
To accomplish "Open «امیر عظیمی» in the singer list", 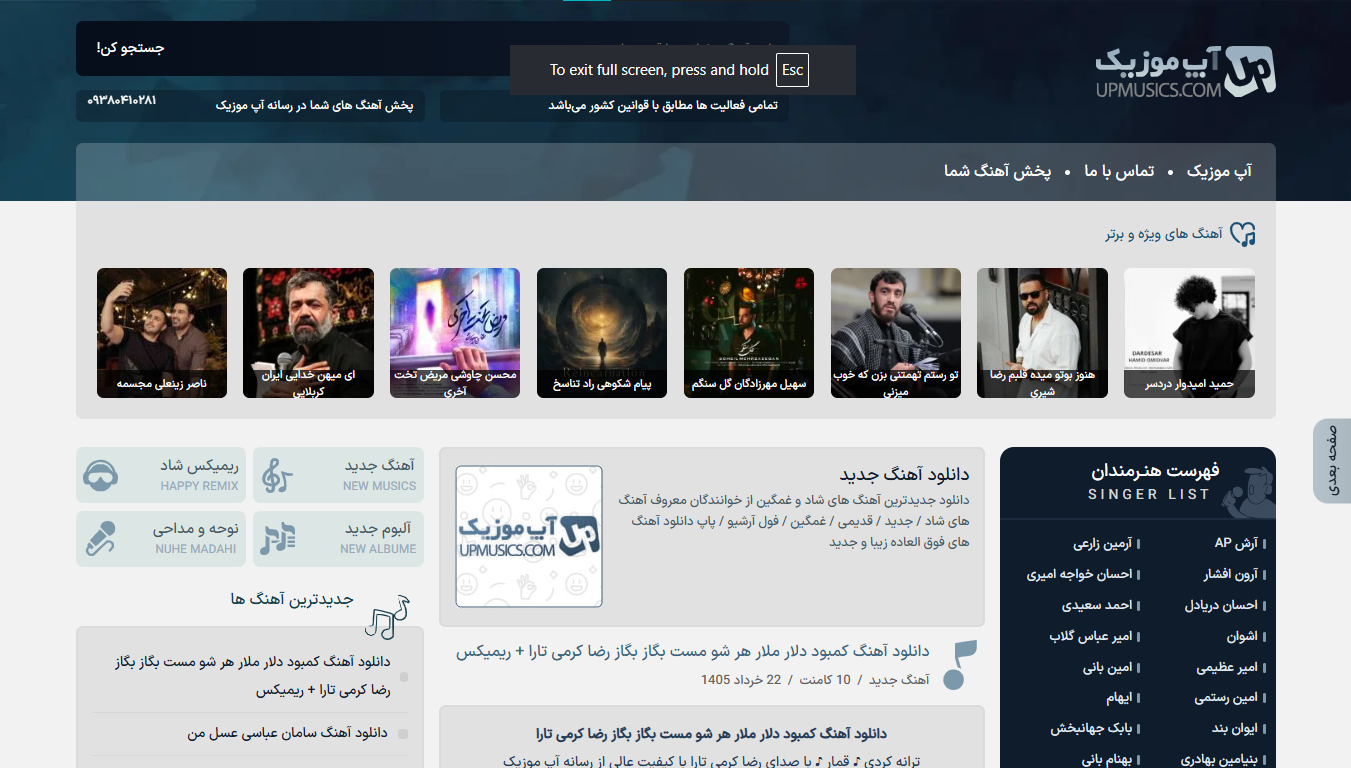I will coord(1227,667).
